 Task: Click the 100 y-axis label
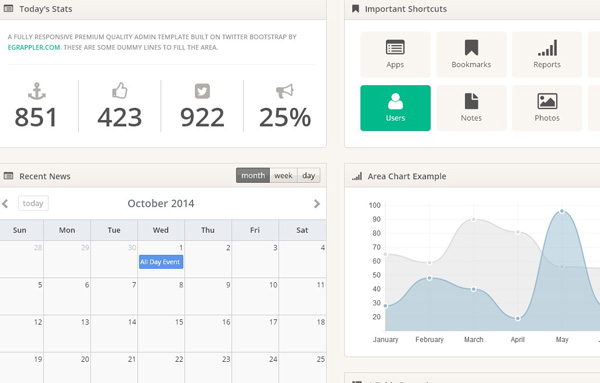point(375,205)
